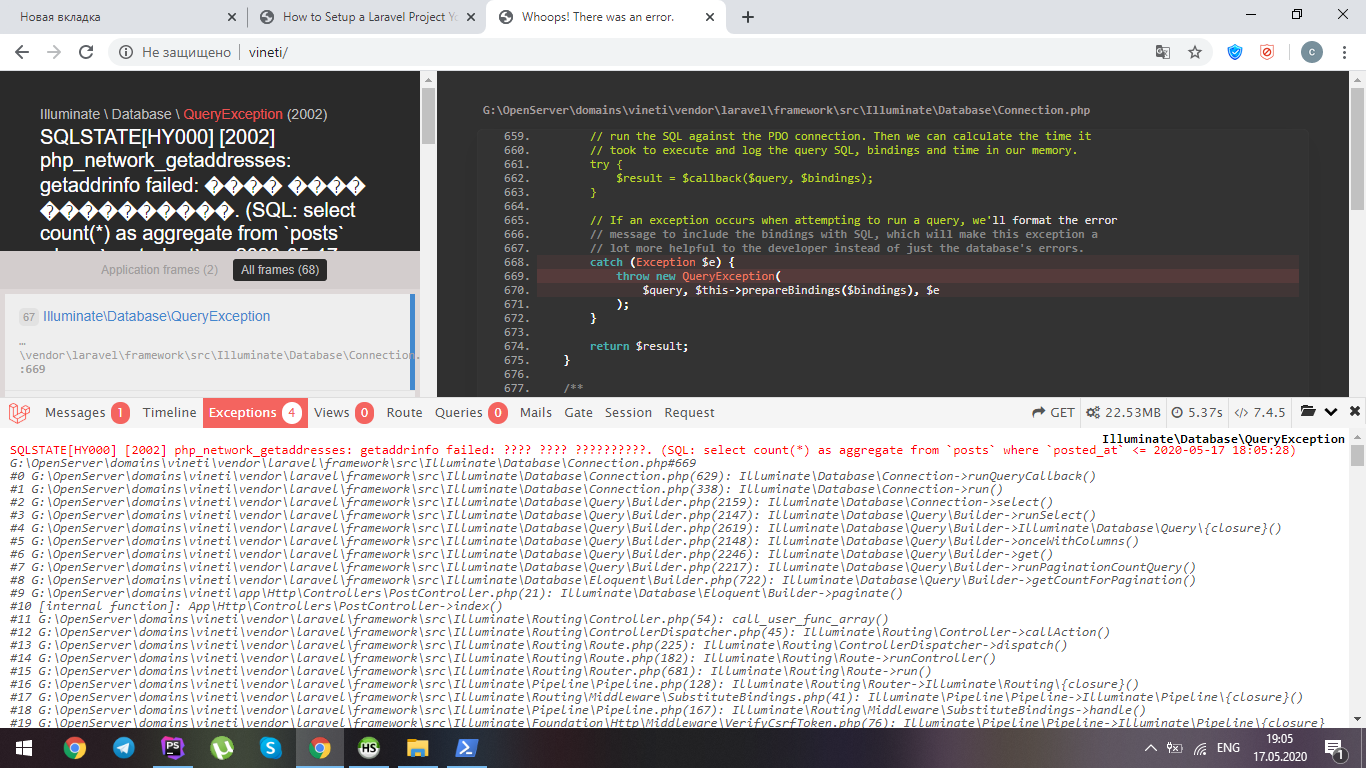Screen dimensions: 1366x768
Task: Open the red shield blocker extension icon
Action: coord(1267,52)
